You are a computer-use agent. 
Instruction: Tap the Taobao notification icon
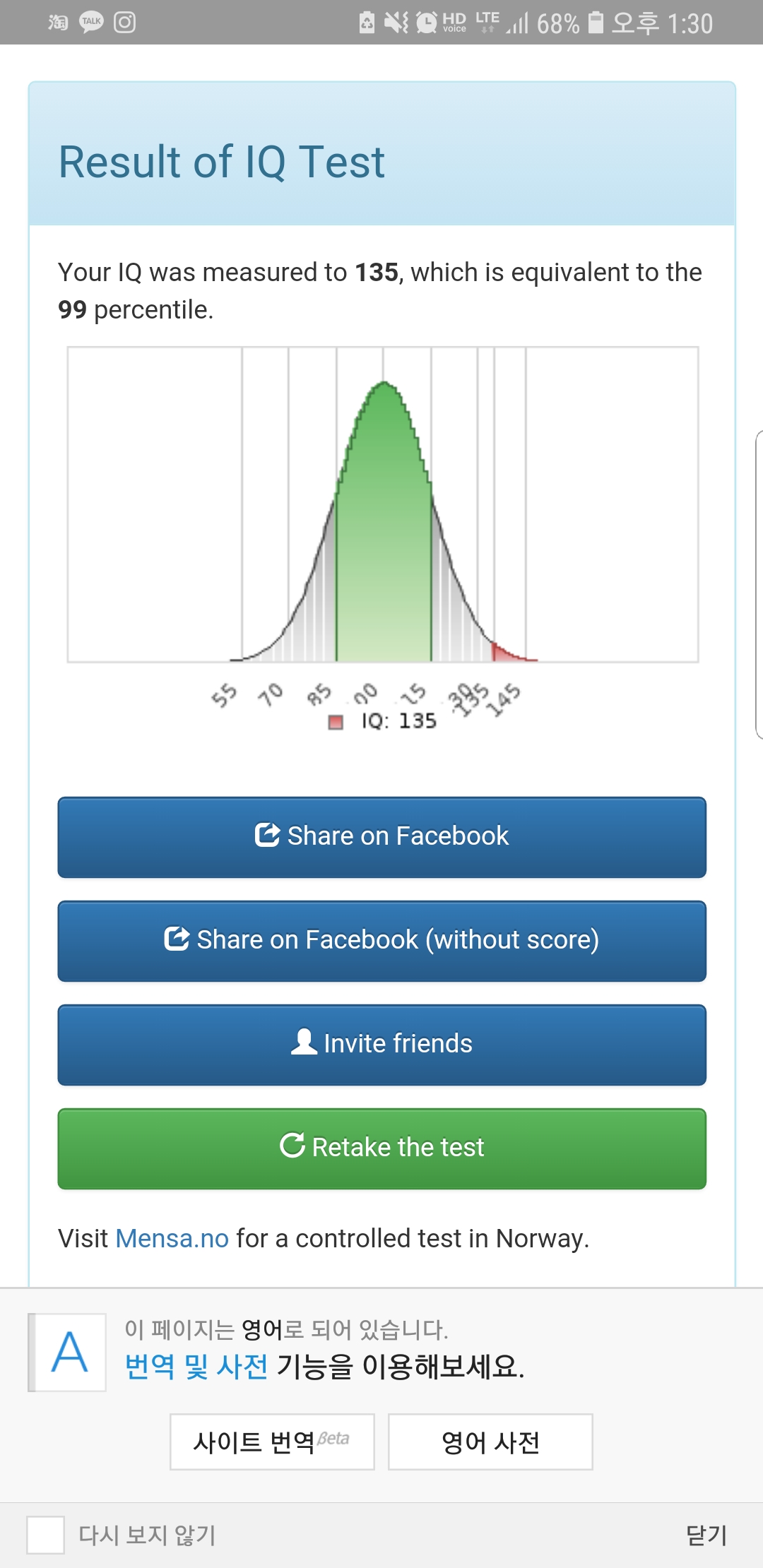click(x=58, y=23)
